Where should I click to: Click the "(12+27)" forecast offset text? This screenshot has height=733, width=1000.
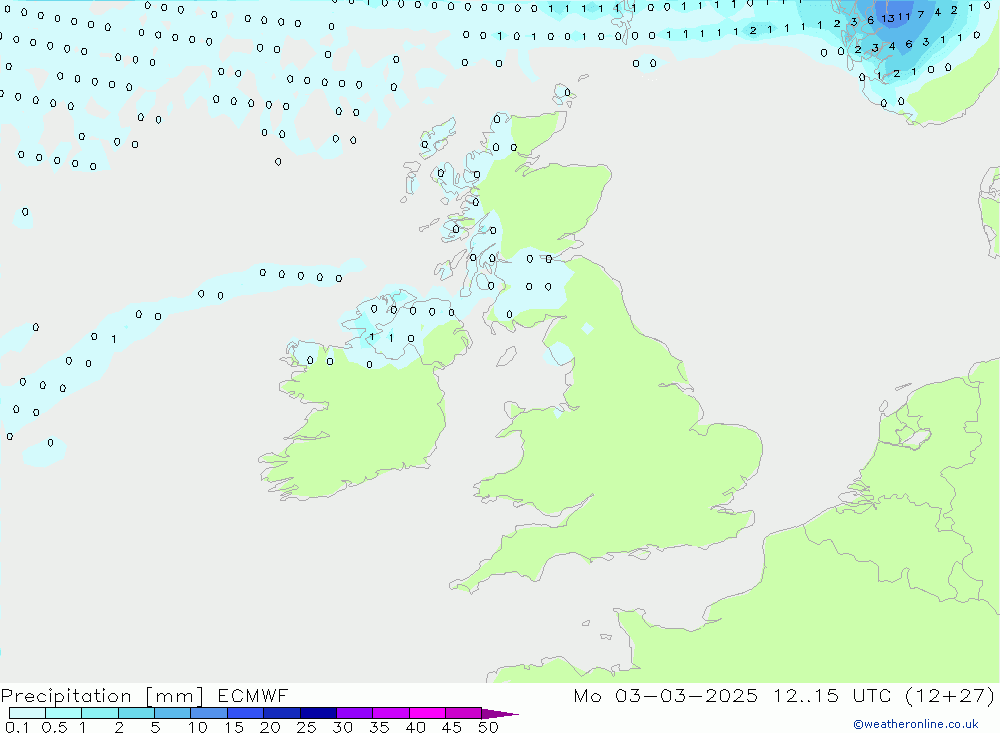tap(950, 695)
